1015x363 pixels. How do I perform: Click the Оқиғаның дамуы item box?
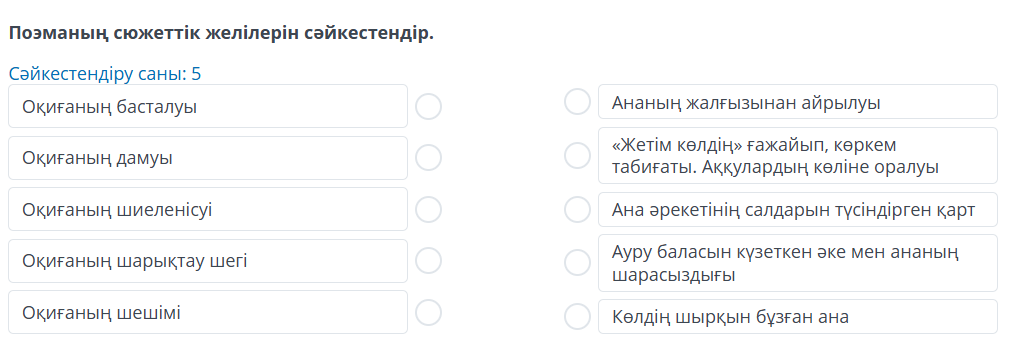208,158
